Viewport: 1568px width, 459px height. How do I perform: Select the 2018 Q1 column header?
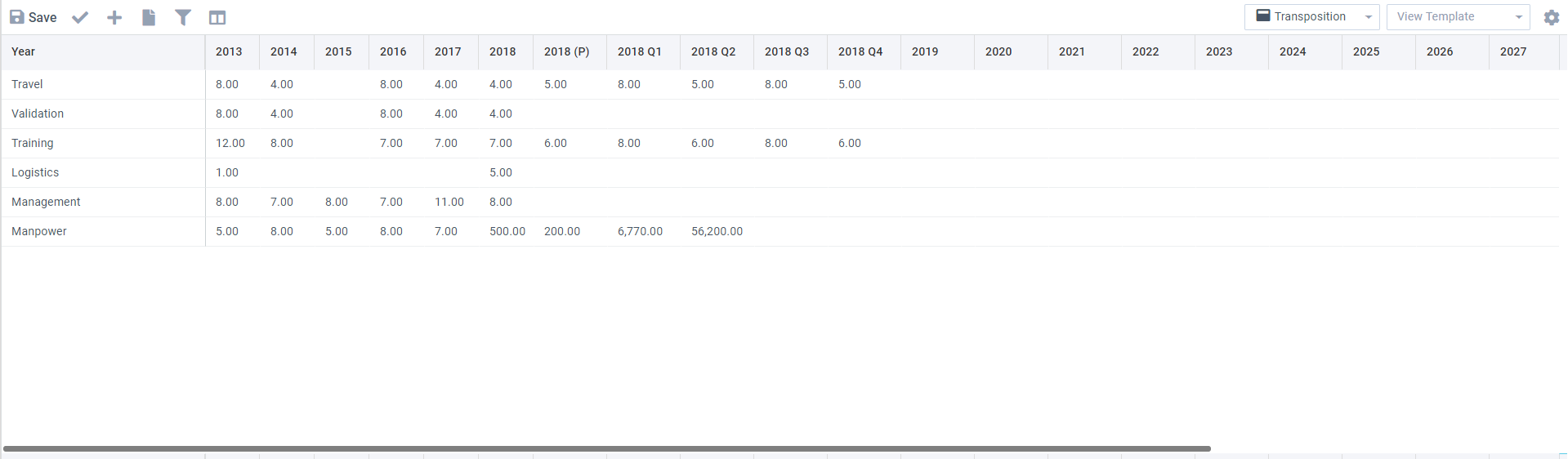639,51
